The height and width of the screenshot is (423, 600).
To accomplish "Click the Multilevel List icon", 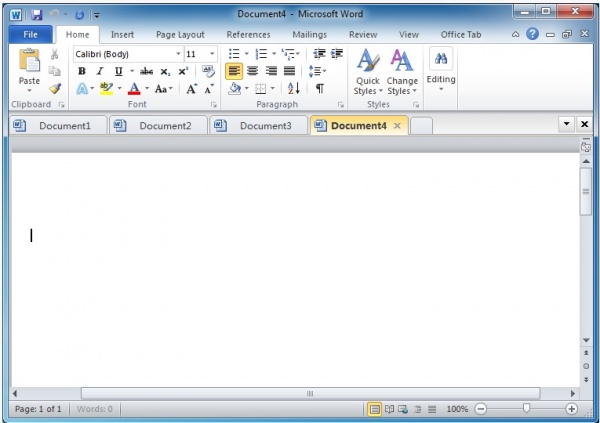I will coord(288,54).
